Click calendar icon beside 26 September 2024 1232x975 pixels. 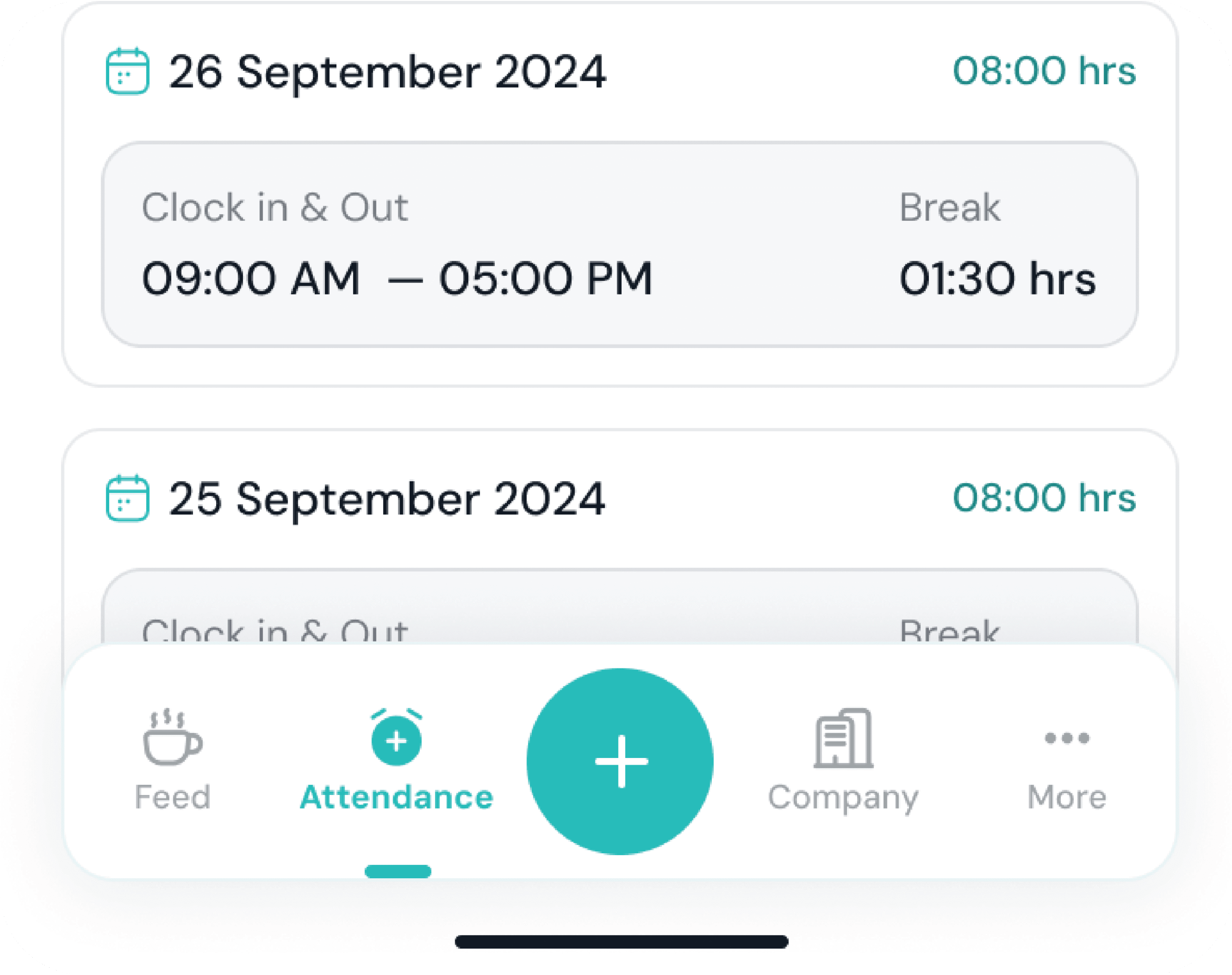point(128,71)
